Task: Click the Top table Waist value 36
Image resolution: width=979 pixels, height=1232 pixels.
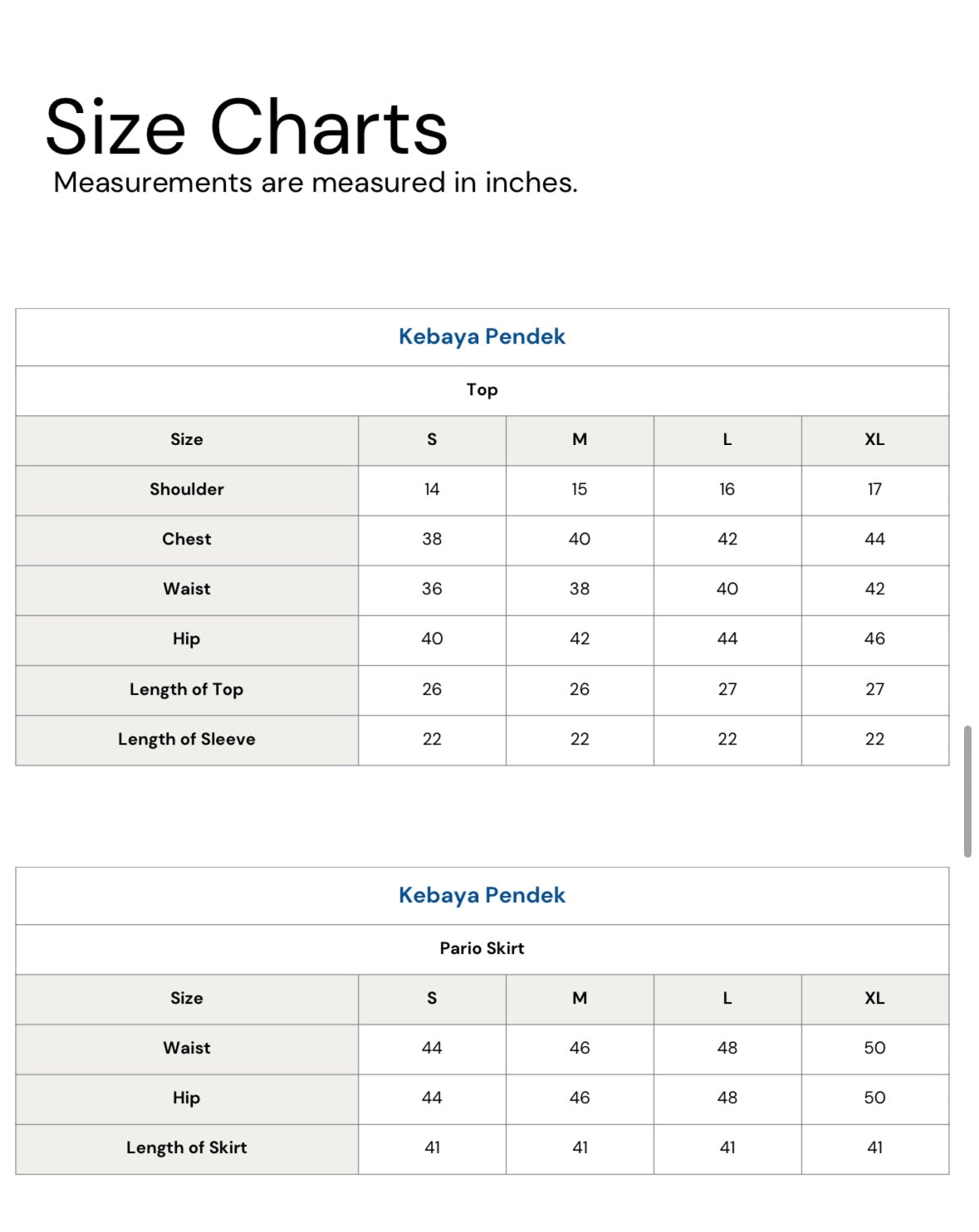Action: tap(432, 589)
